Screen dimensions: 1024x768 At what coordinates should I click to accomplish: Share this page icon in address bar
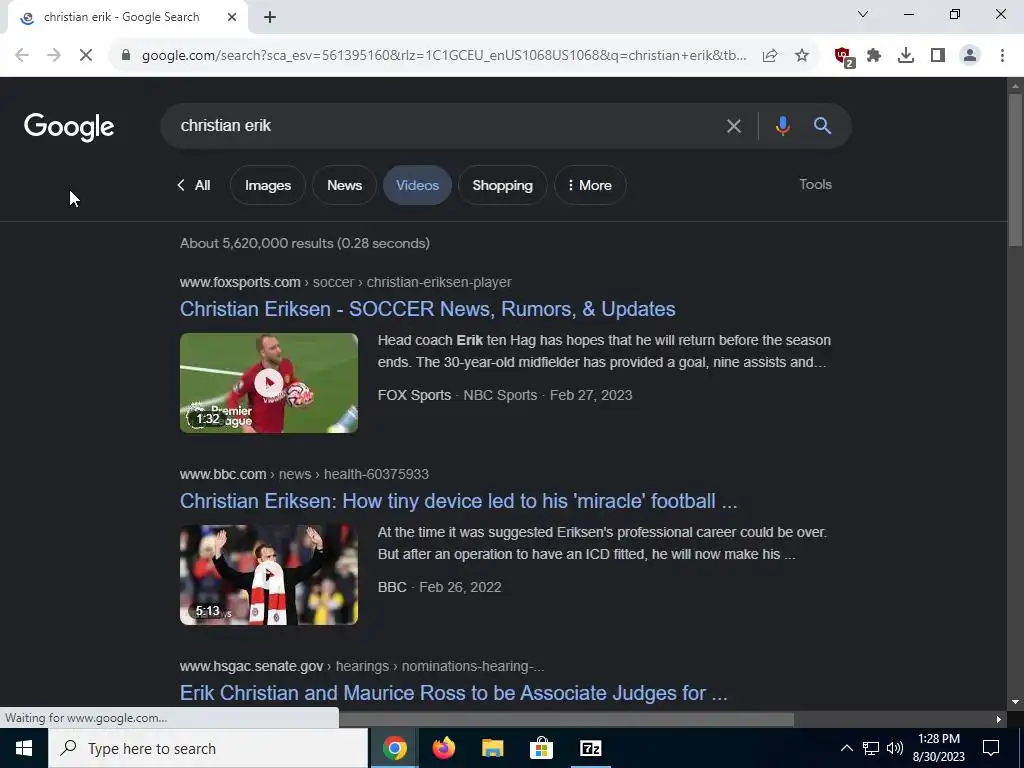point(770,56)
